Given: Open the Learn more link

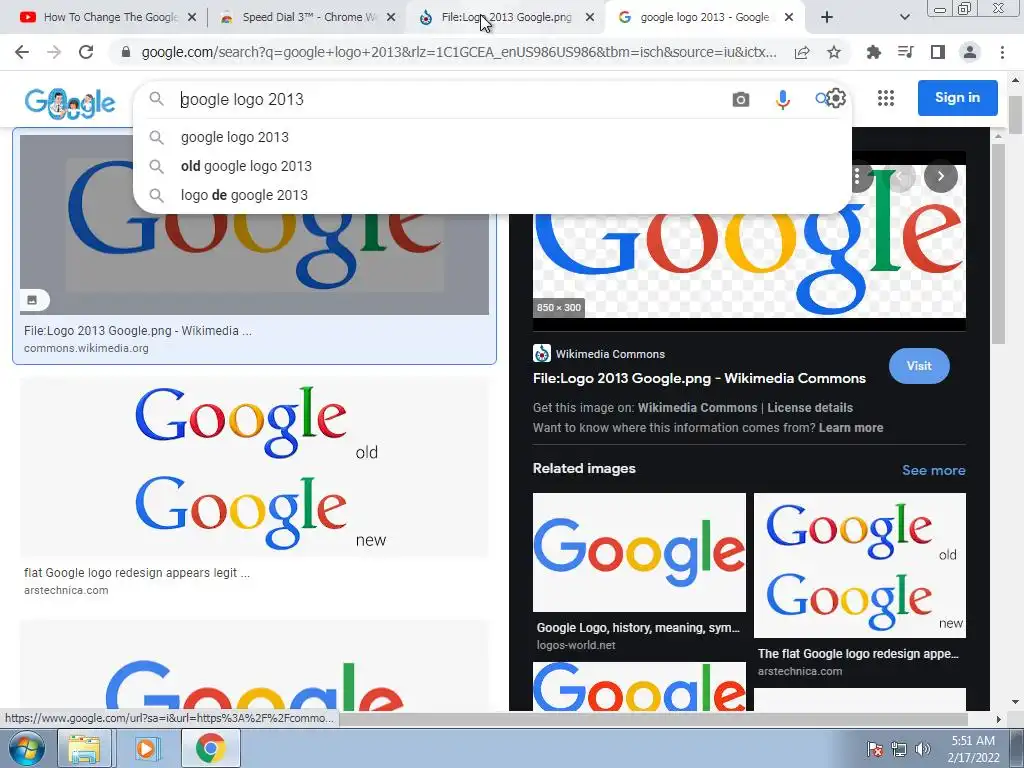Looking at the screenshot, I should point(851,428).
